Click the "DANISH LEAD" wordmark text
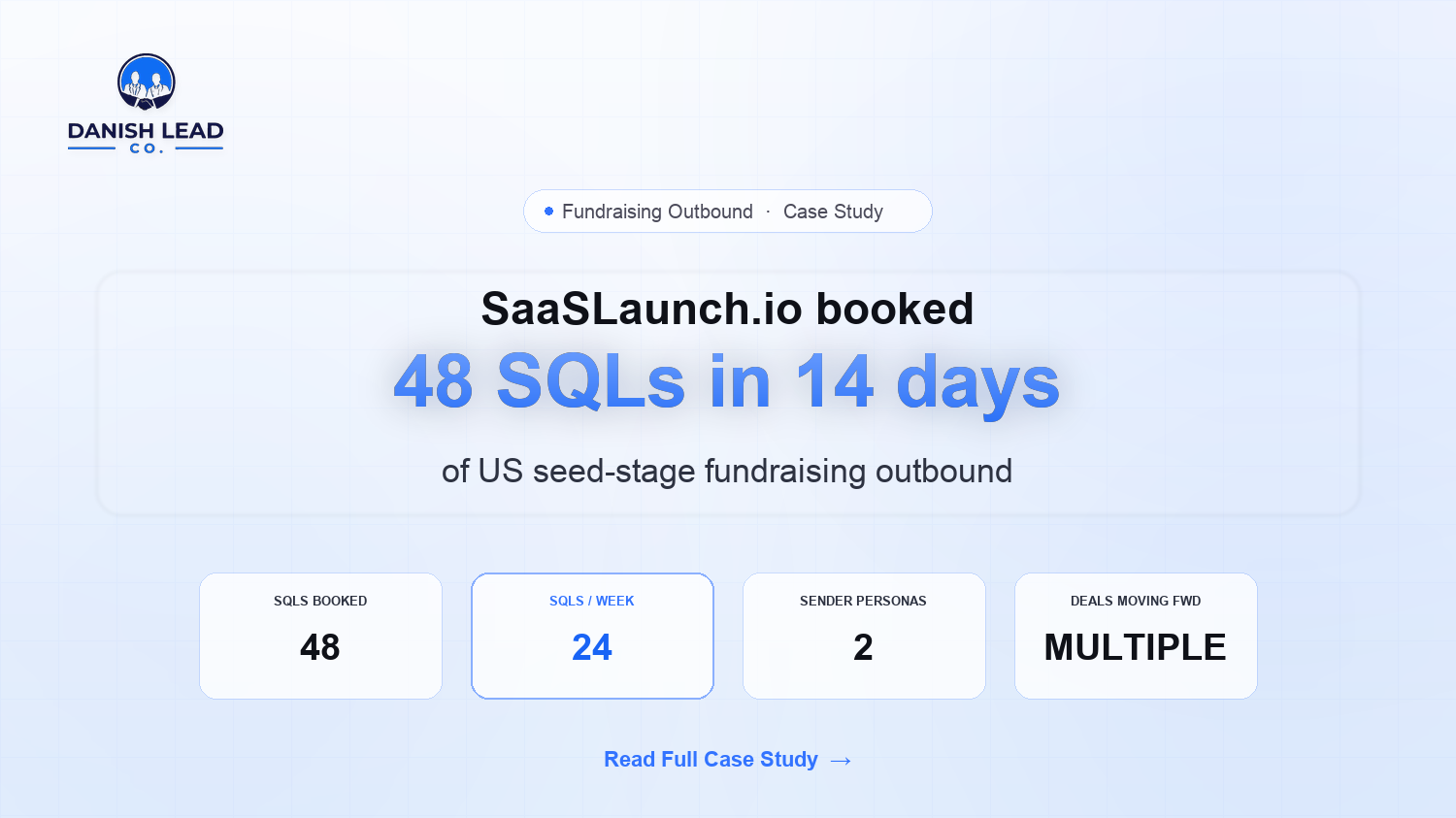The width and height of the screenshot is (1456, 818). [x=146, y=131]
